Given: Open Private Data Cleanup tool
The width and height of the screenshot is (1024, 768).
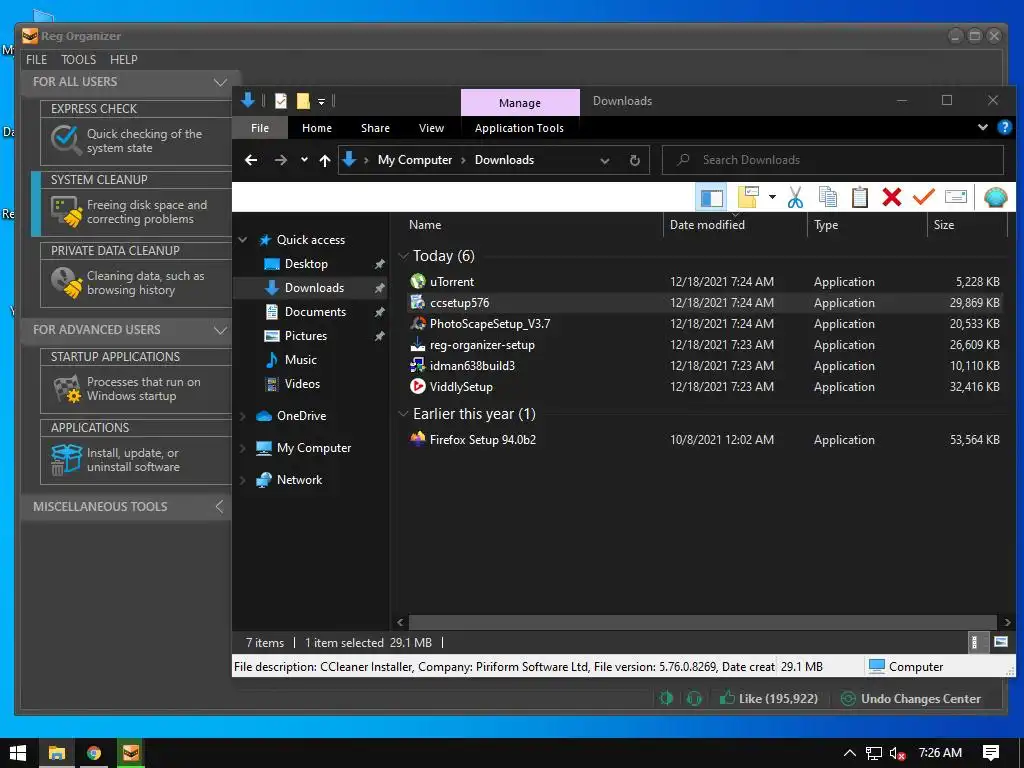Looking at the screenshot, I should 136,276.
